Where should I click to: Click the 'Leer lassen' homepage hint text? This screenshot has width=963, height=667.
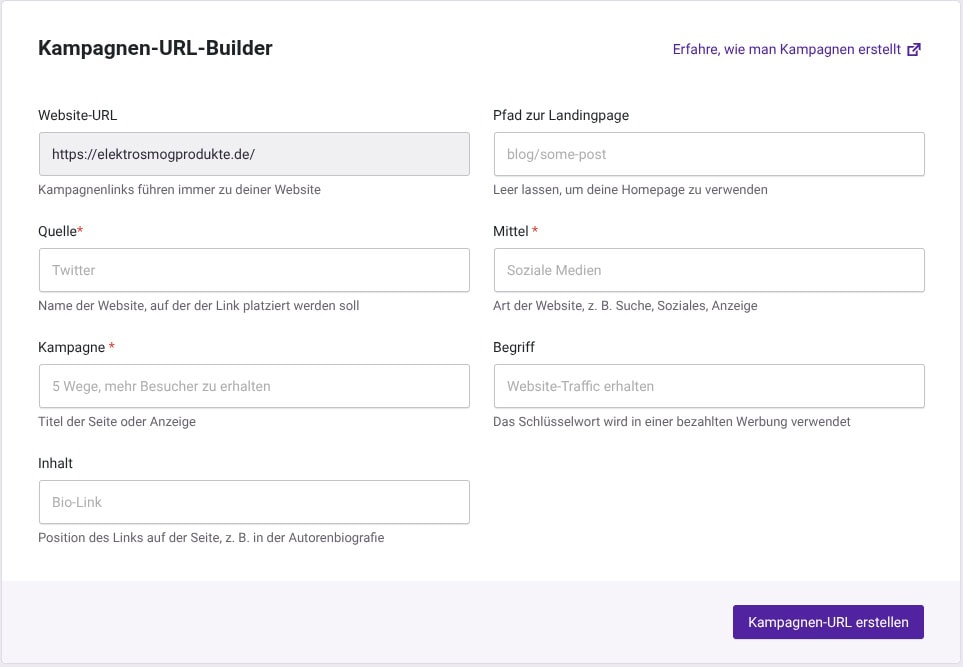[x=630, y=190]
